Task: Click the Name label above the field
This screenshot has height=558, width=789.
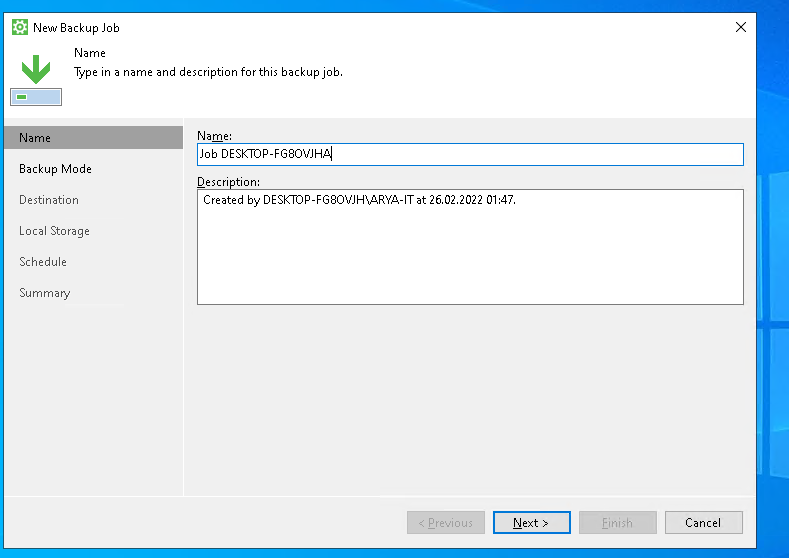Action: (x=215, y=135)
